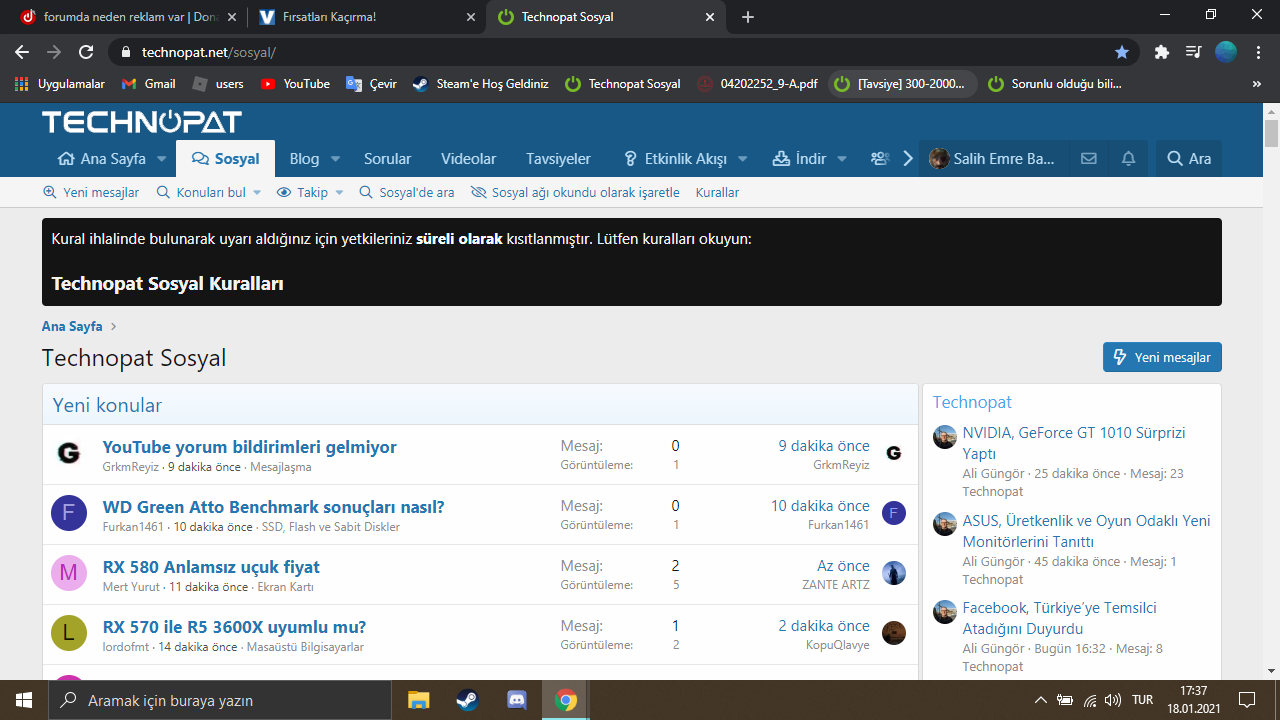Open the members icon beside İndir
The width and height of the screenshot is (1280, 720).
pyautogui.click(x=880, y=158)
